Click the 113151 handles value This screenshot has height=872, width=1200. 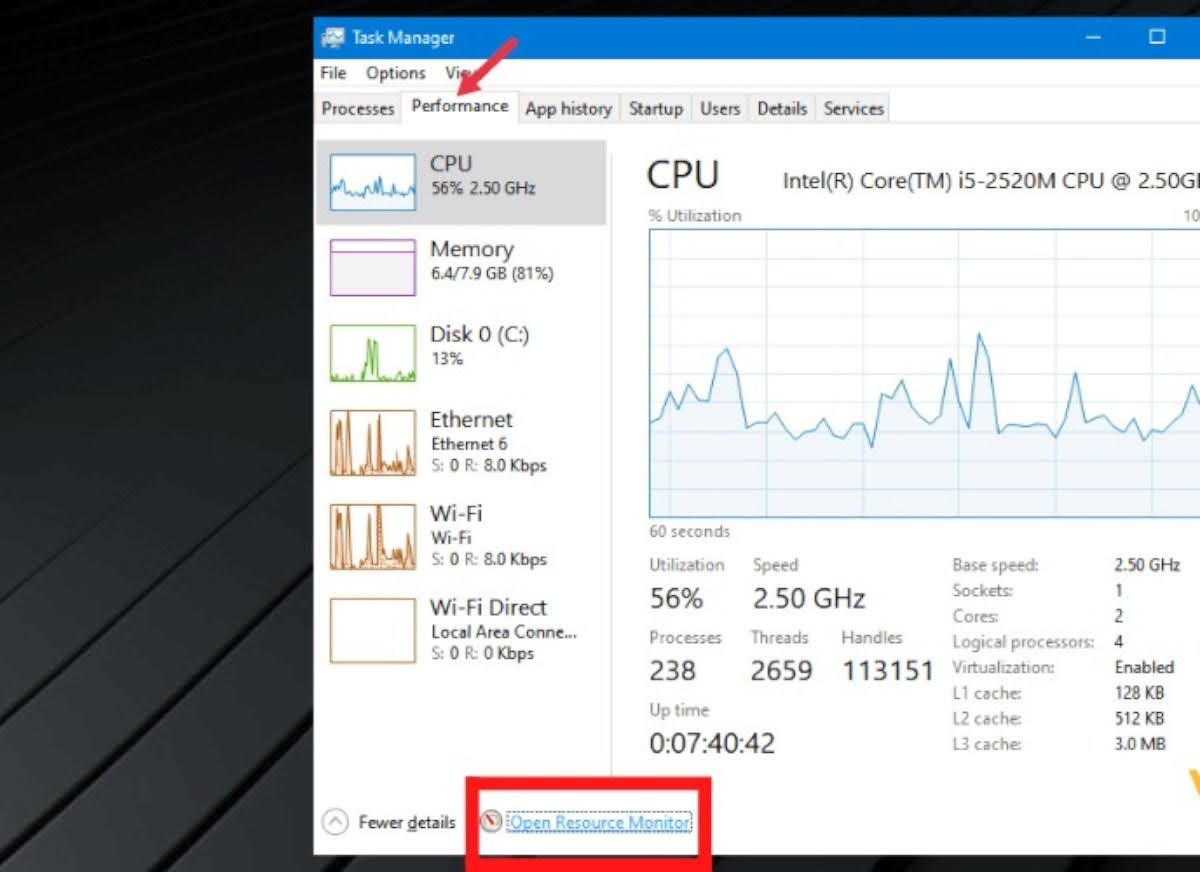pyautogui.click(x=888, y=671)
